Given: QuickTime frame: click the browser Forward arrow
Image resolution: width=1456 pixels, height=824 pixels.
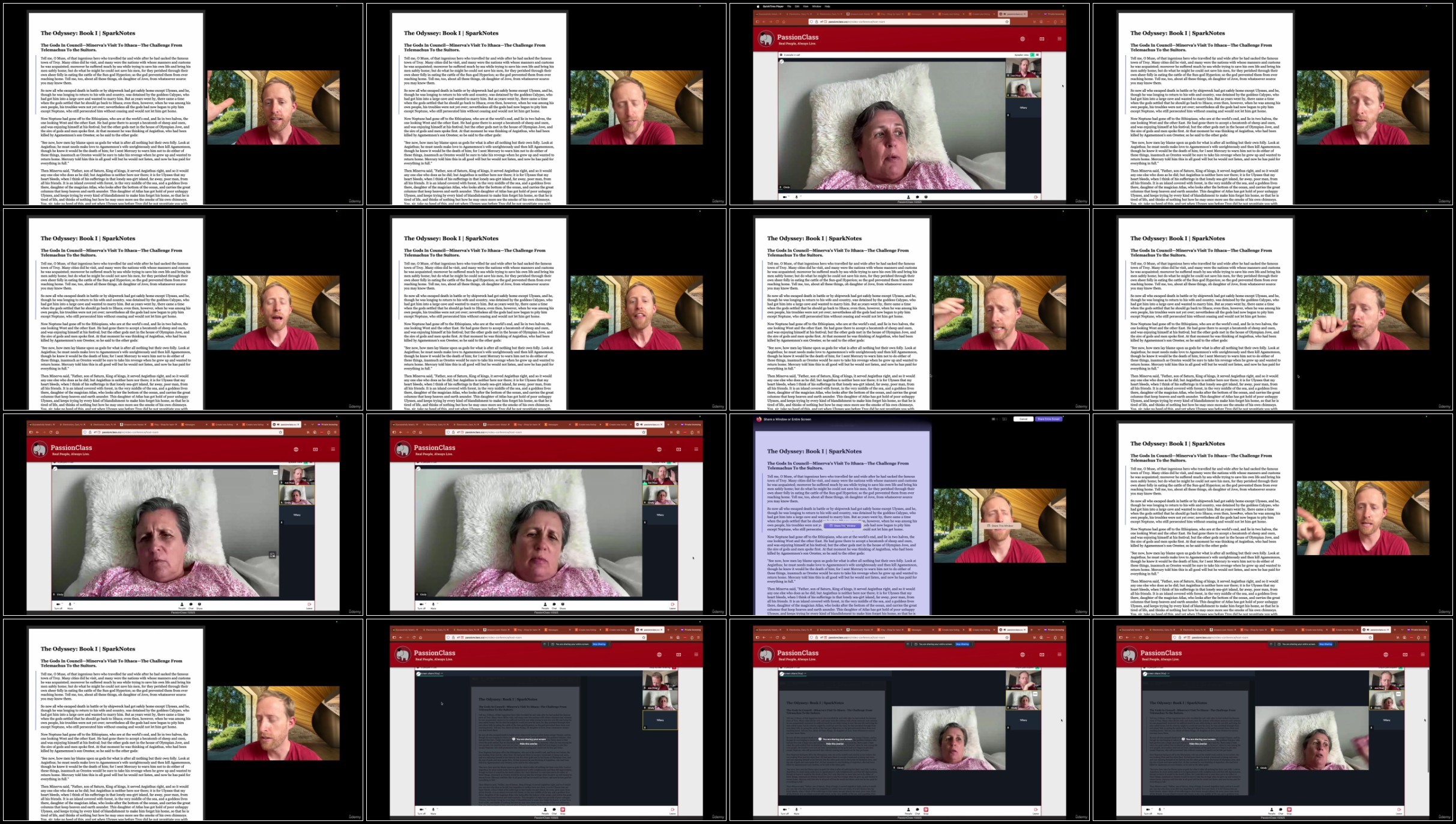Looking at the screenshot, I should 770,22.
